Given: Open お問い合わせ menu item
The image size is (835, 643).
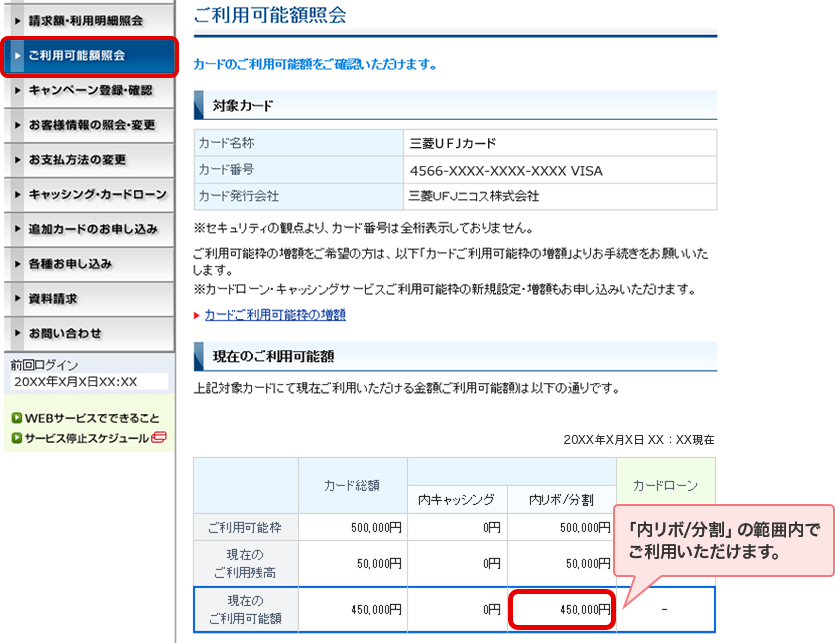Looking at the screenshot, I should click(x=65, y=333).
